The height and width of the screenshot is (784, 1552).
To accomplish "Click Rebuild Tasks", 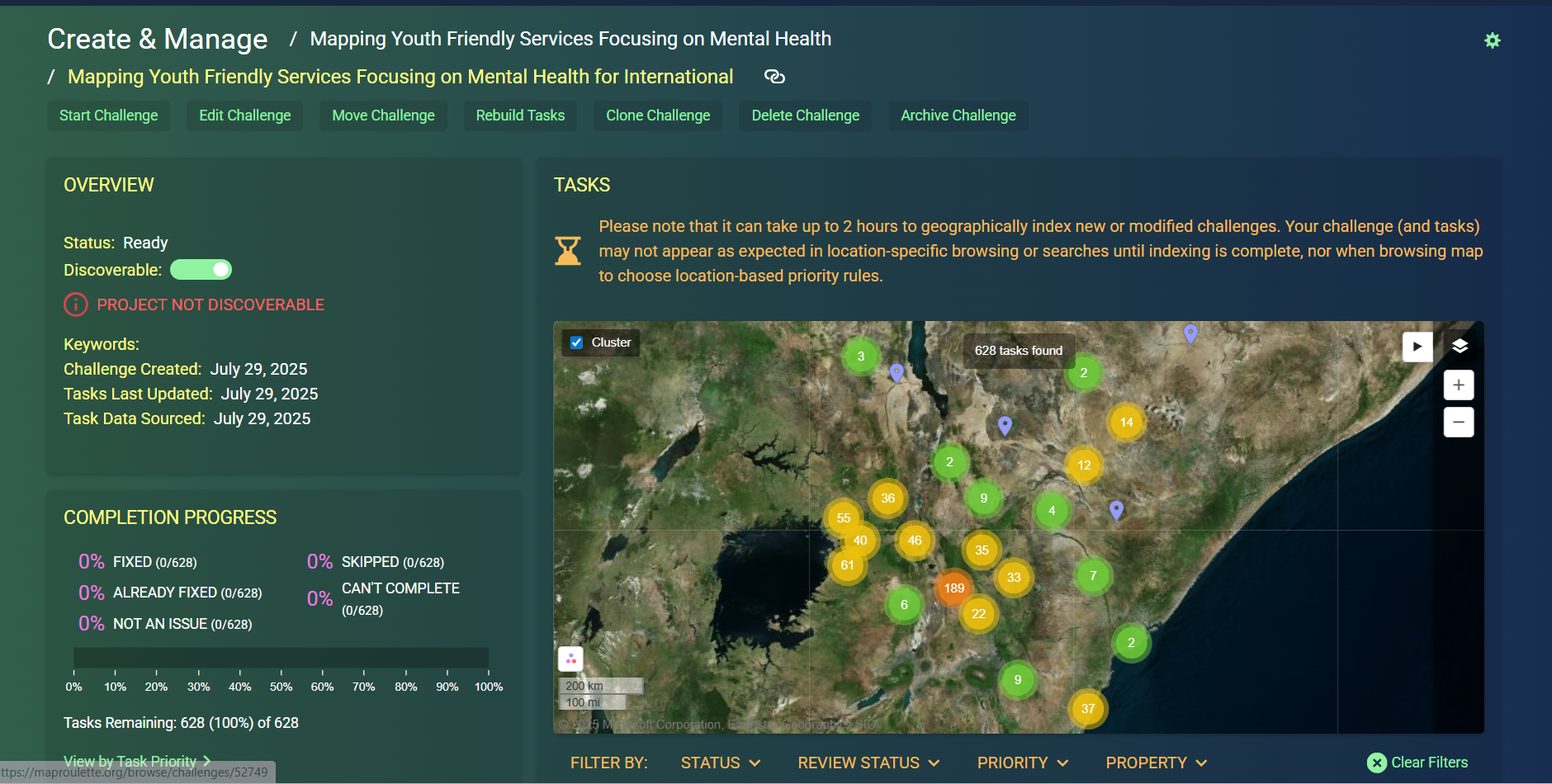I will pyautogui.click(x=520, y=116).
